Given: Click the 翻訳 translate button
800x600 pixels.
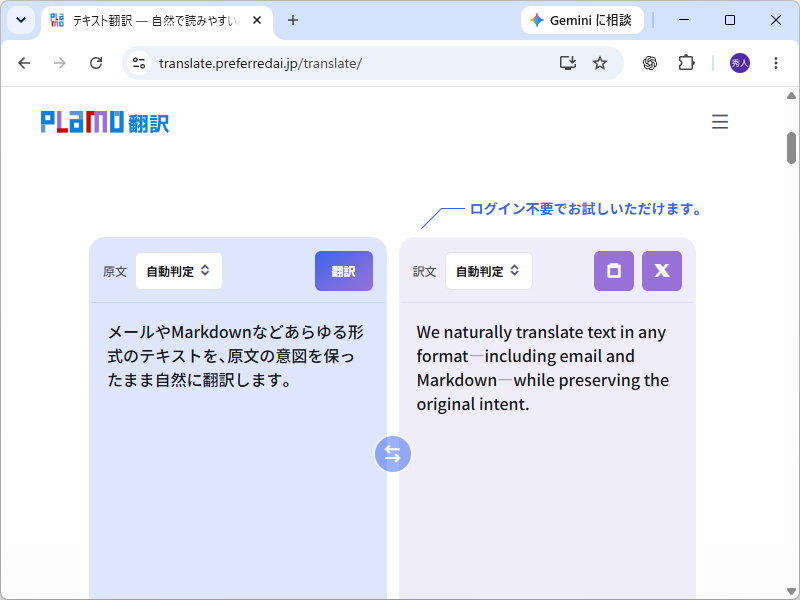Looking at the screenshot, I should (x=344, y=271).
